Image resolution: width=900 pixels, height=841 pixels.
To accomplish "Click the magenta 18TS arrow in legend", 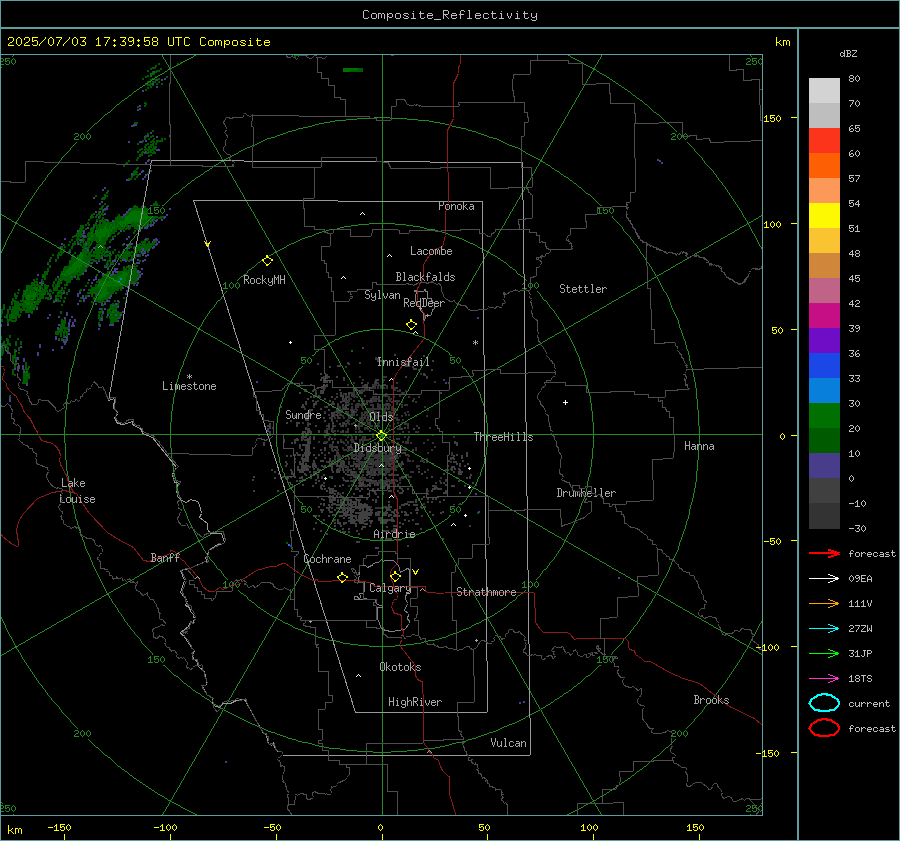I will [824, 679].
